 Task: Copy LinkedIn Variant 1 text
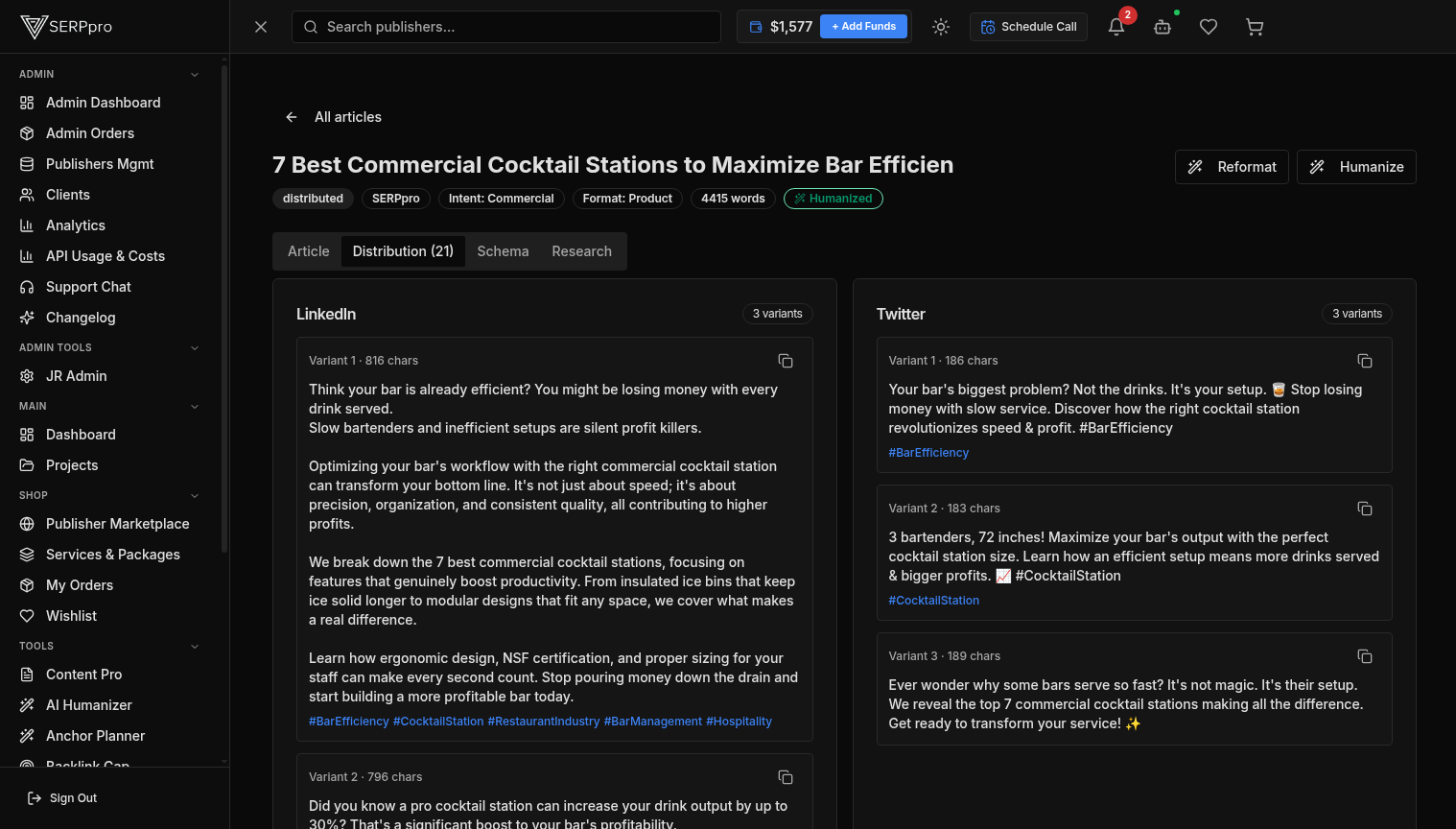click(786, 361)
